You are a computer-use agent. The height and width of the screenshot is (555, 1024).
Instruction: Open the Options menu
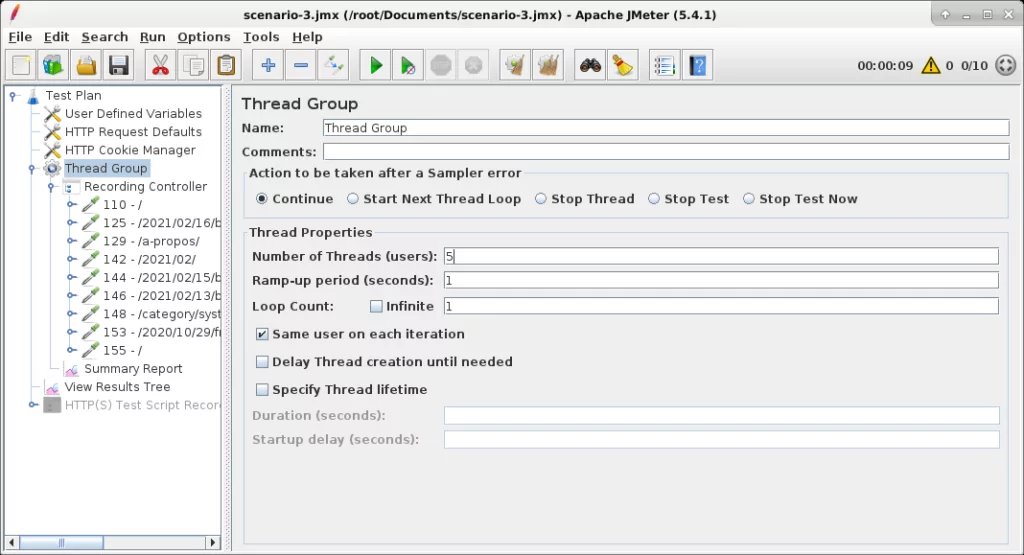tap(204, 37)
